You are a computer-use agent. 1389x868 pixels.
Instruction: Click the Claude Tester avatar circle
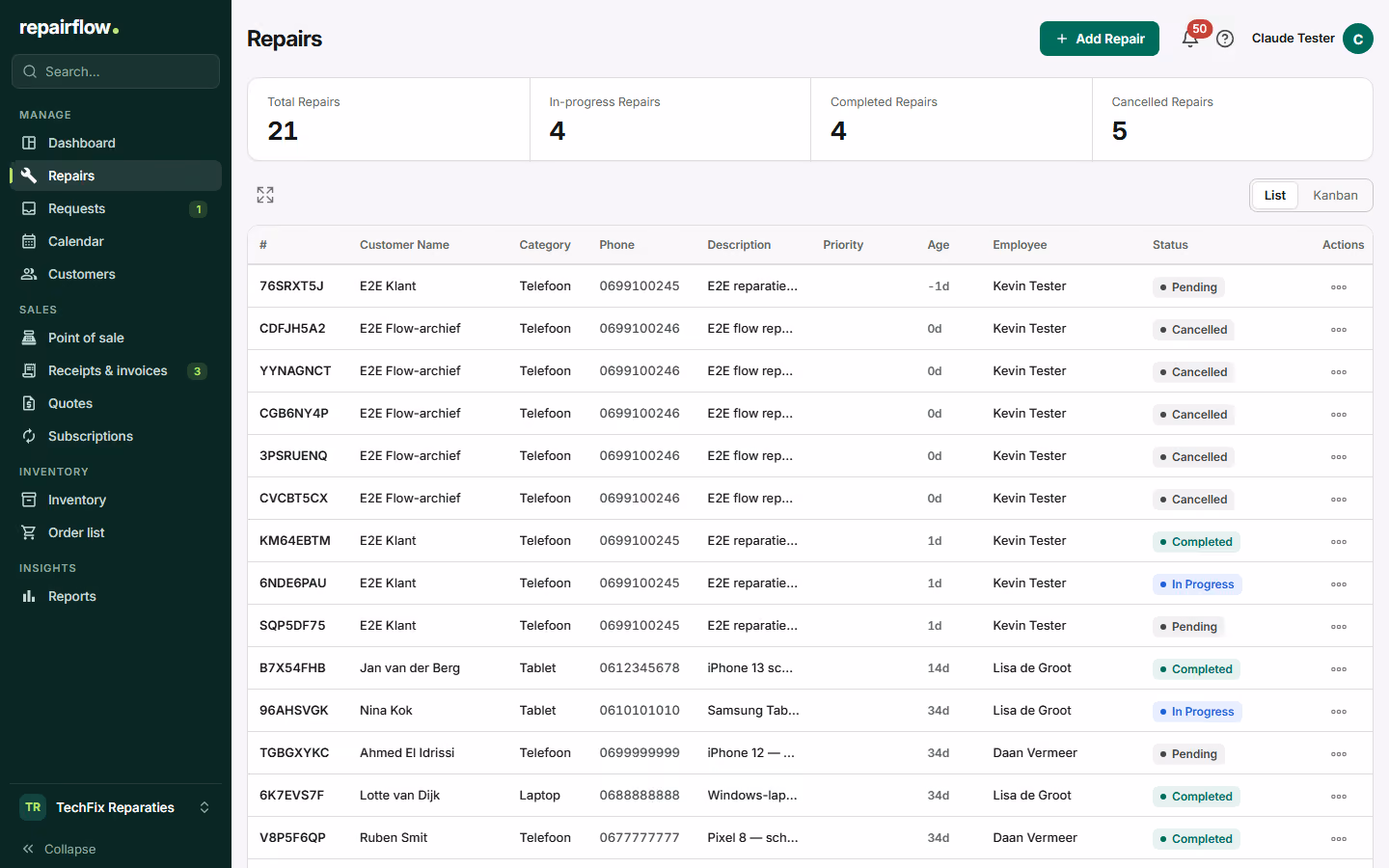click(x=1358, y=39)
